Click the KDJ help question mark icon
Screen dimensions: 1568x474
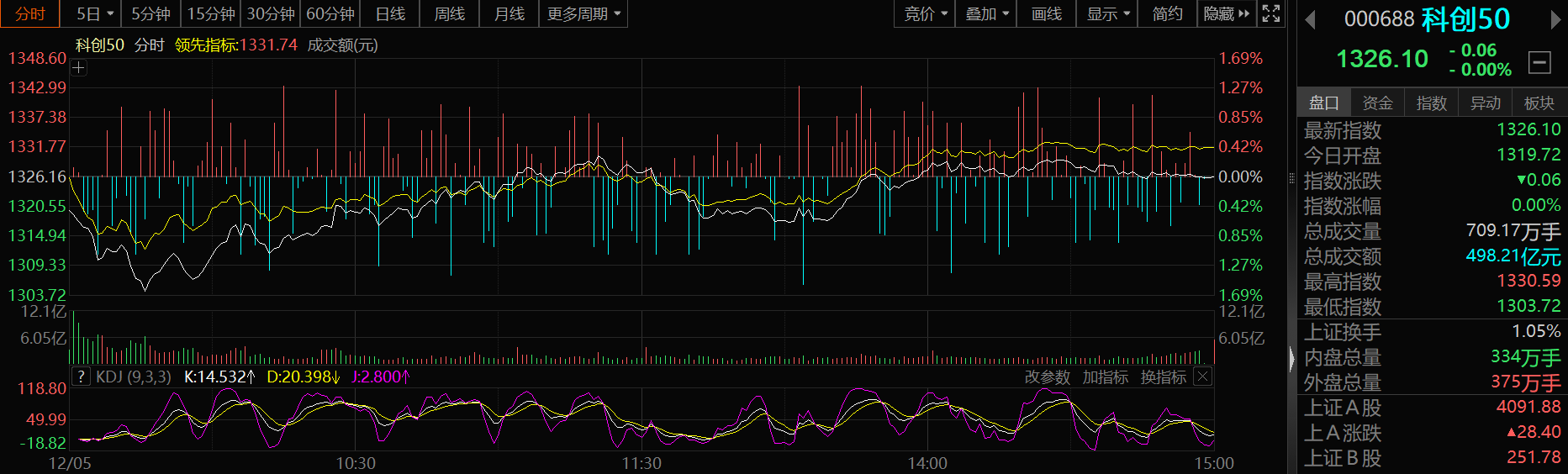[81, 377]
